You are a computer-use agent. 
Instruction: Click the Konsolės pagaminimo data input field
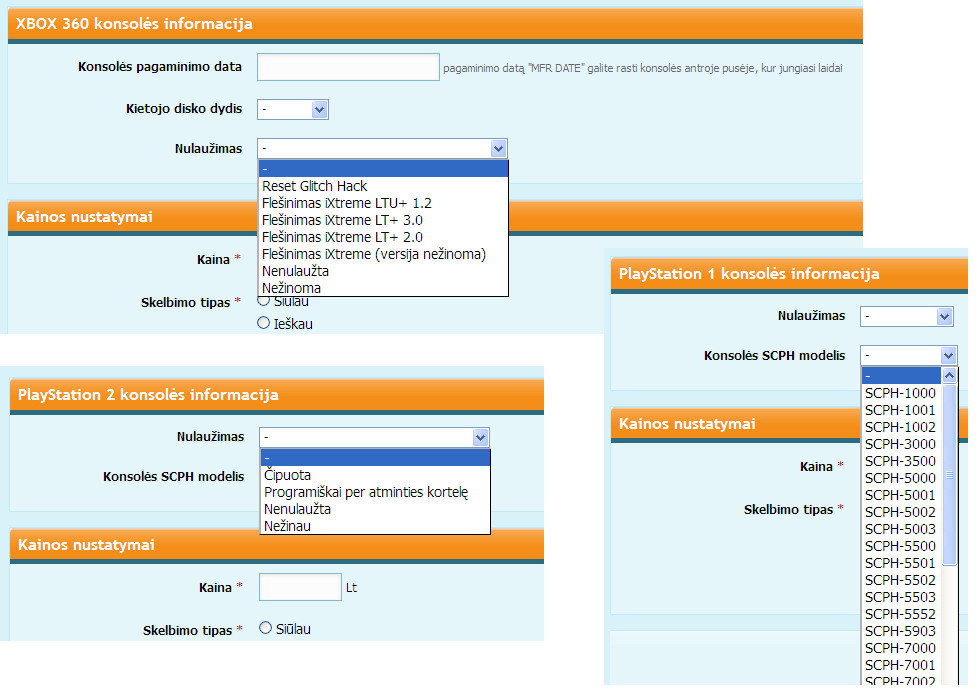[348, 67]
